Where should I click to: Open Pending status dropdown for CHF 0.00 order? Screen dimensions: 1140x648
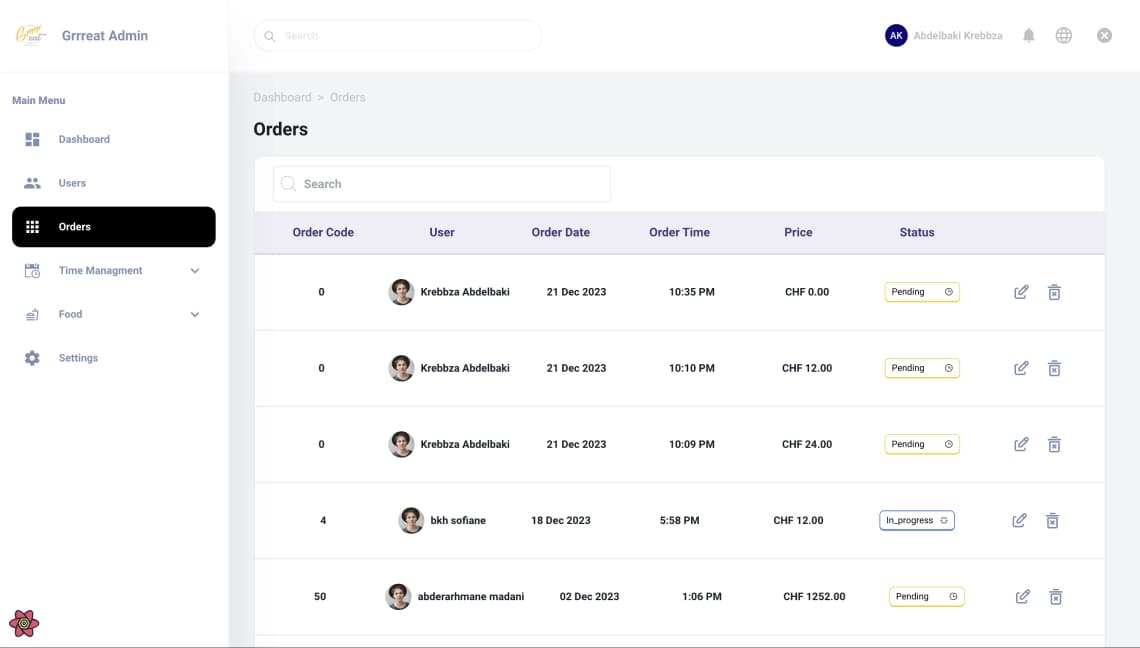[922, 292]
